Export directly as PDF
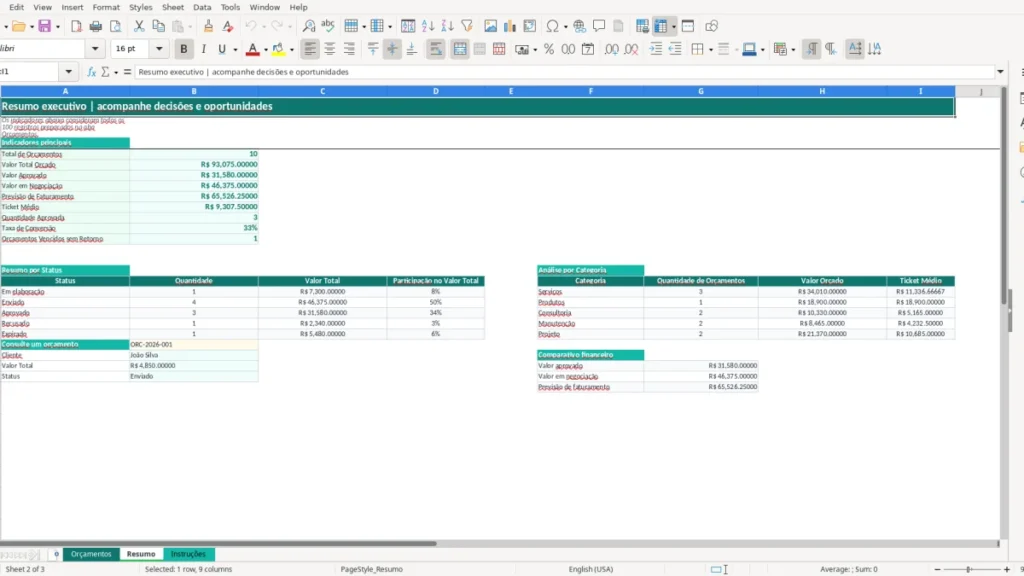Image resolution: width=1024 pixels, height=576 pixels. click(x=76, y=26)
